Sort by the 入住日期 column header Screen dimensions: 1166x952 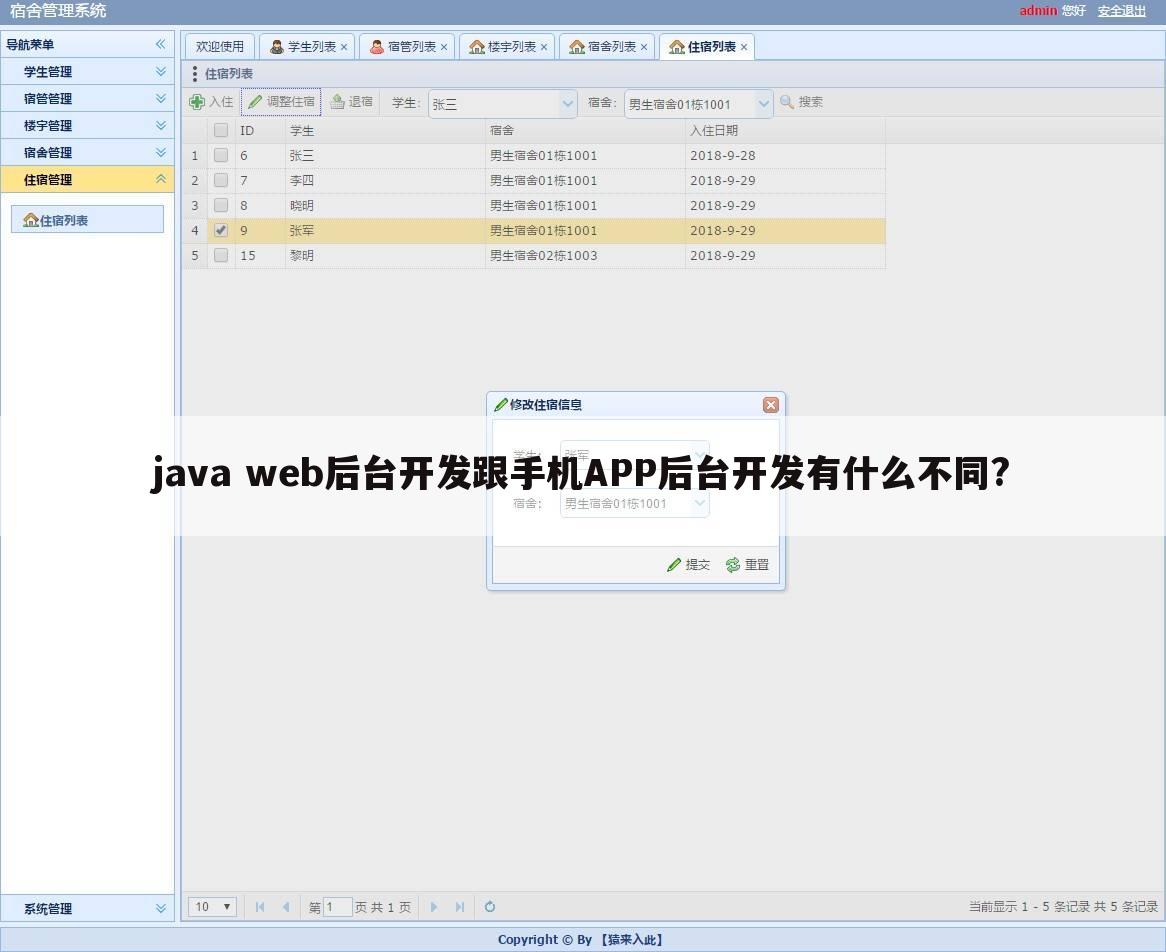(x=785, y=130)
